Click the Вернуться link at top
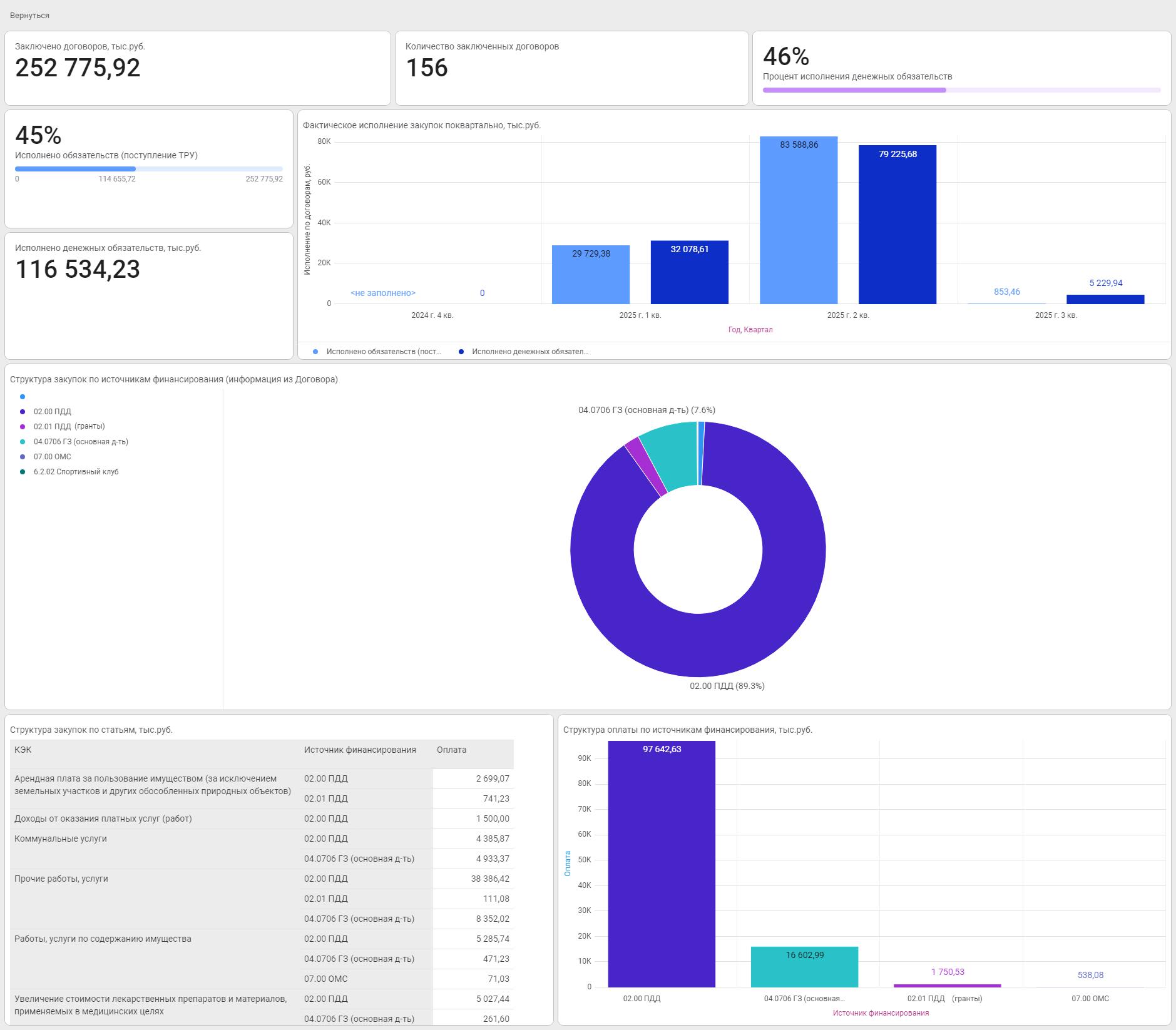 (29, 16)
